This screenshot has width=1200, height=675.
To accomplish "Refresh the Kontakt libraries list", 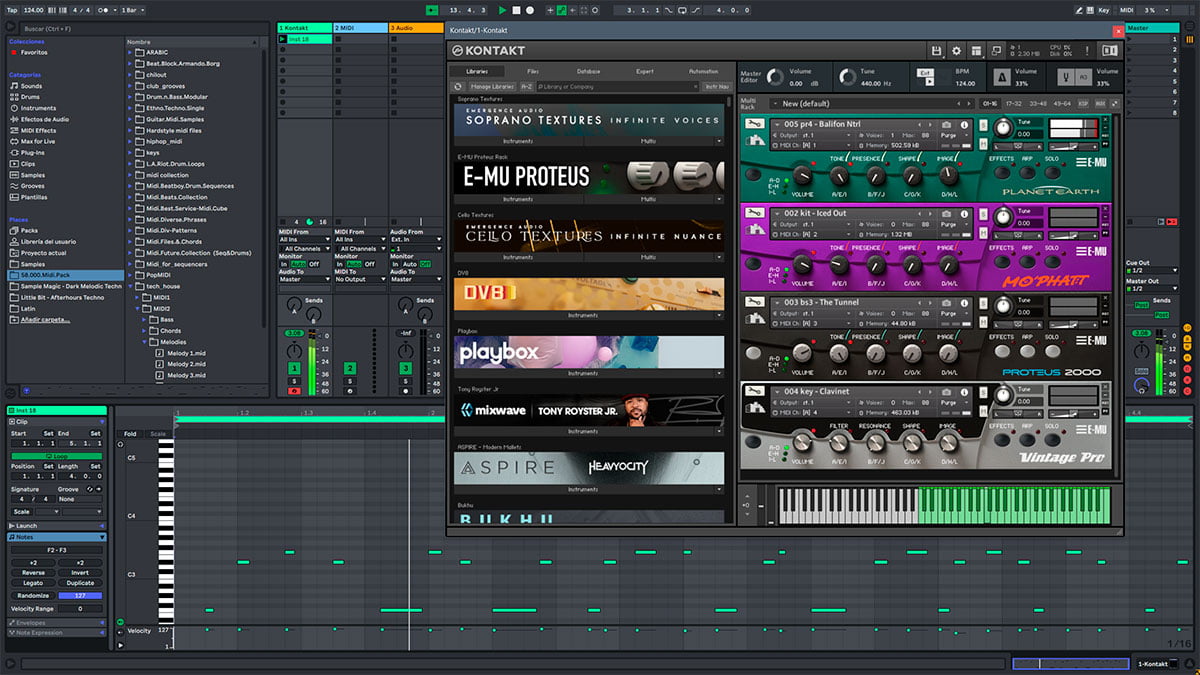I will (x=459, y=87).
